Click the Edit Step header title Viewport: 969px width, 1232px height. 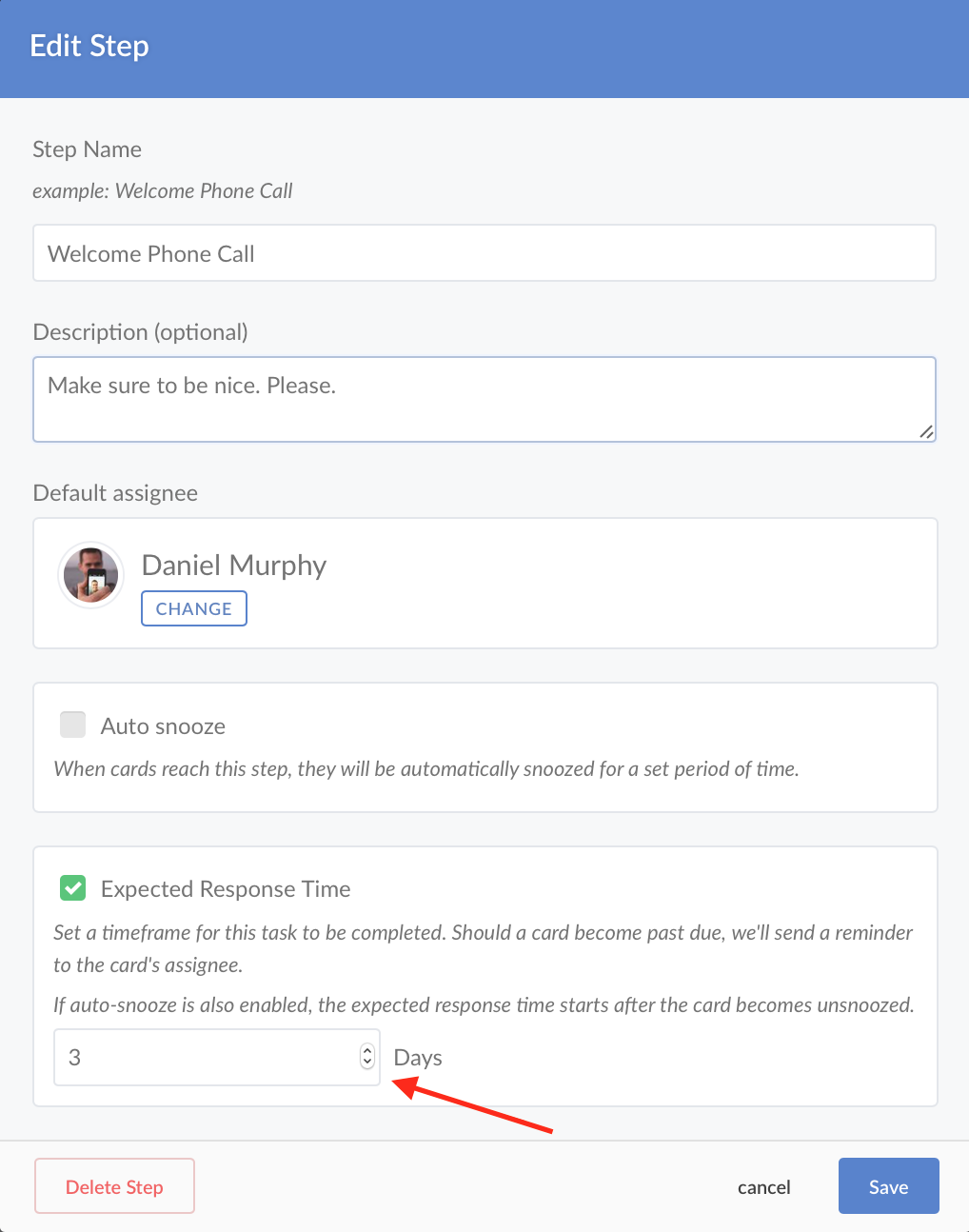[89, 46]
